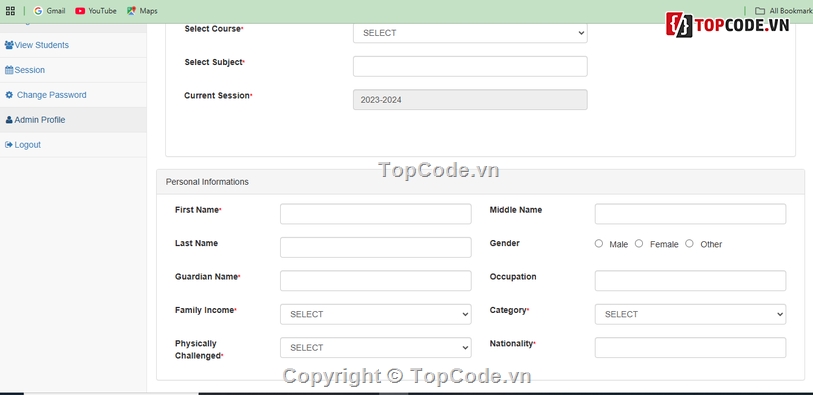Focus the Nationality input field
Screen dimensions: 813x395
(x=690, y=347)
